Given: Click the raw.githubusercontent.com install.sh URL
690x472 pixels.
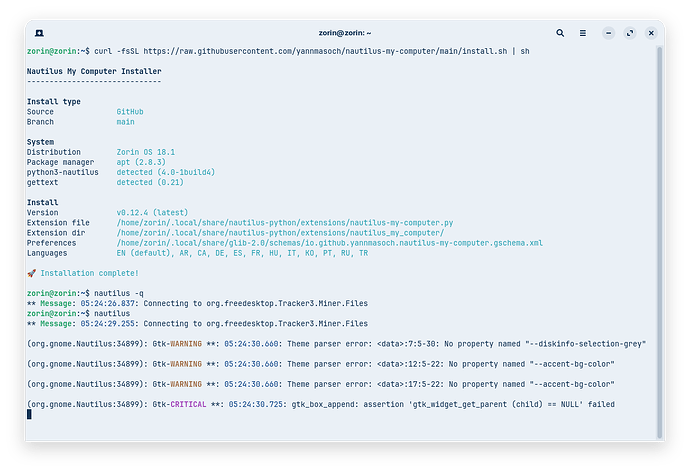Looking at the screenshot, I should click(x=325, y=51).
